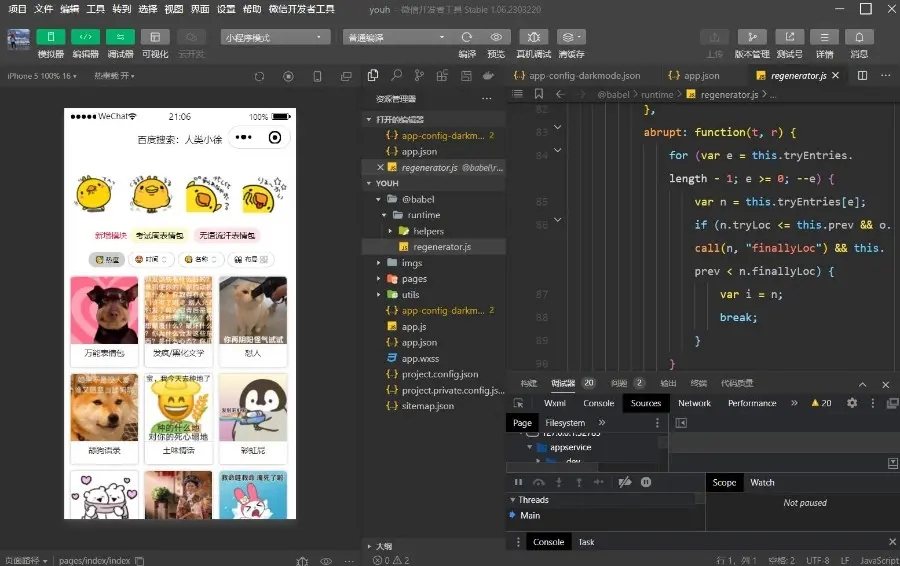Close regenerator.js in open editors list
The image size is (900, 566).
380,168
